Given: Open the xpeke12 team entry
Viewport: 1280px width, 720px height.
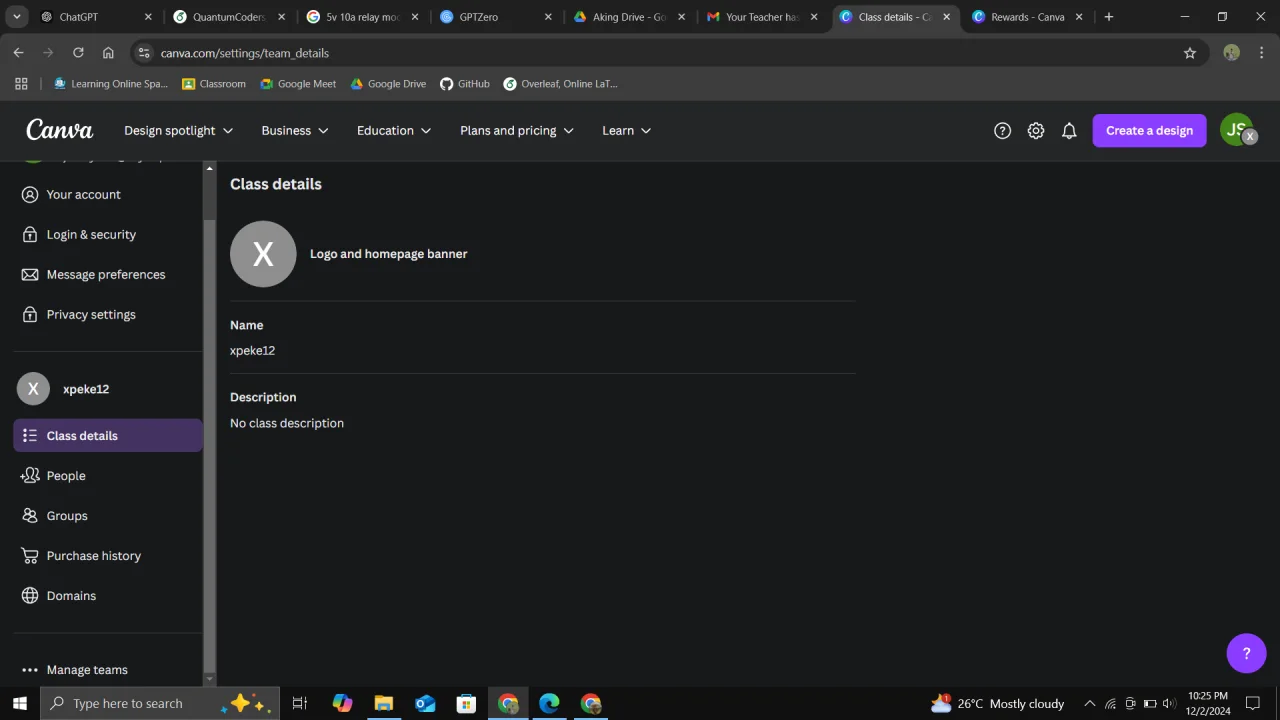Looking at the screenshot, I should [108, 389].
